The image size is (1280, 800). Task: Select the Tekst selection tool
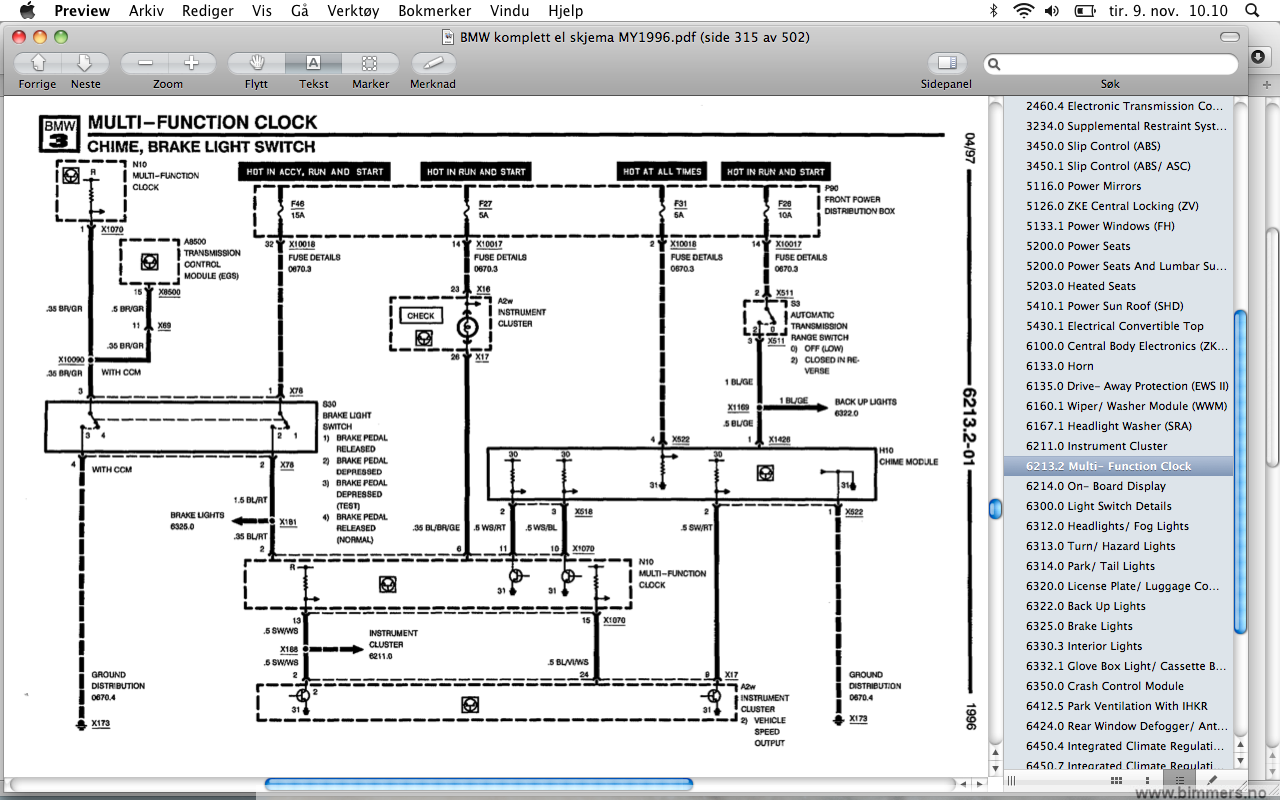[x=313, y=63]
